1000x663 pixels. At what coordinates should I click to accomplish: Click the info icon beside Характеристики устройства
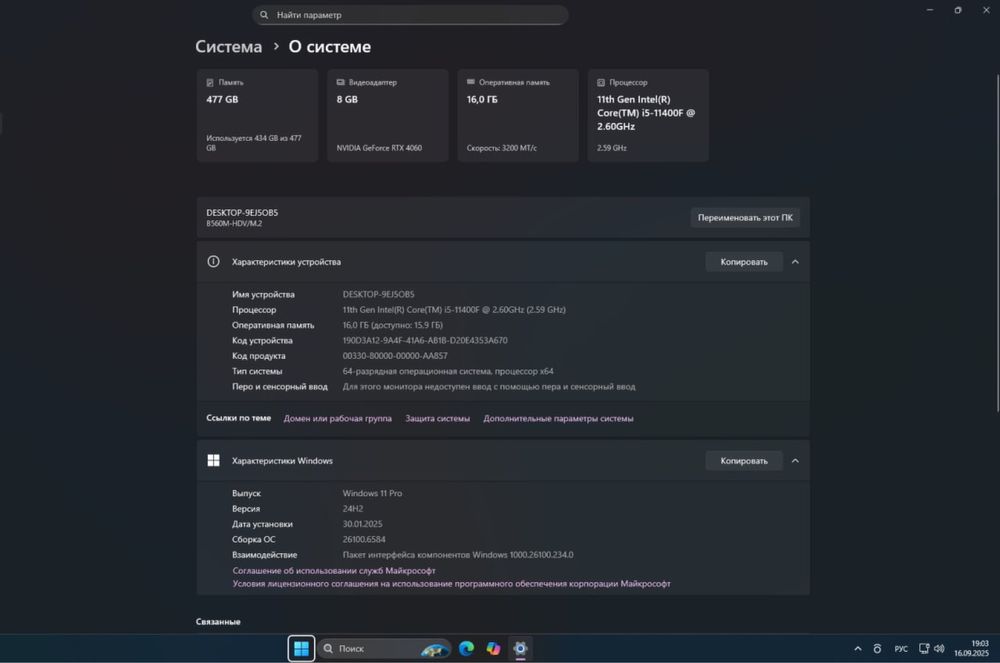pos(214,261)
